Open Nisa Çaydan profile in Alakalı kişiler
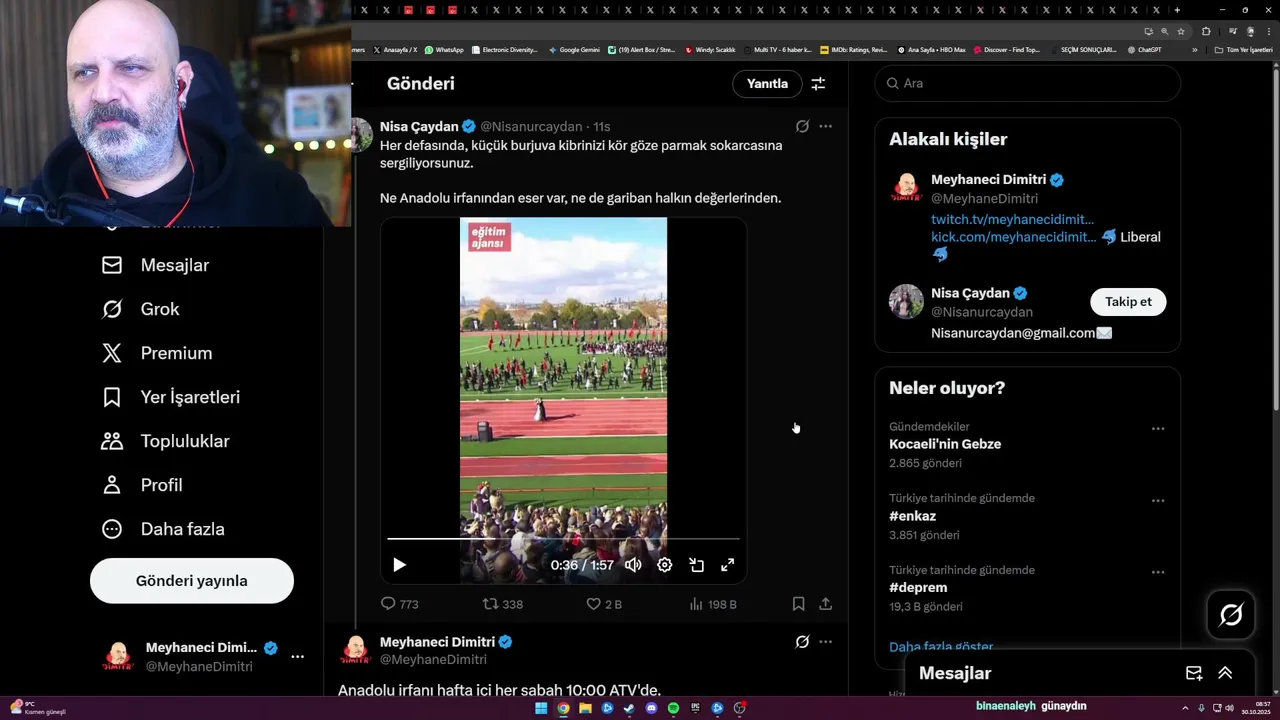Viewport: 1280px width, 720px height. tap(970, 293)
